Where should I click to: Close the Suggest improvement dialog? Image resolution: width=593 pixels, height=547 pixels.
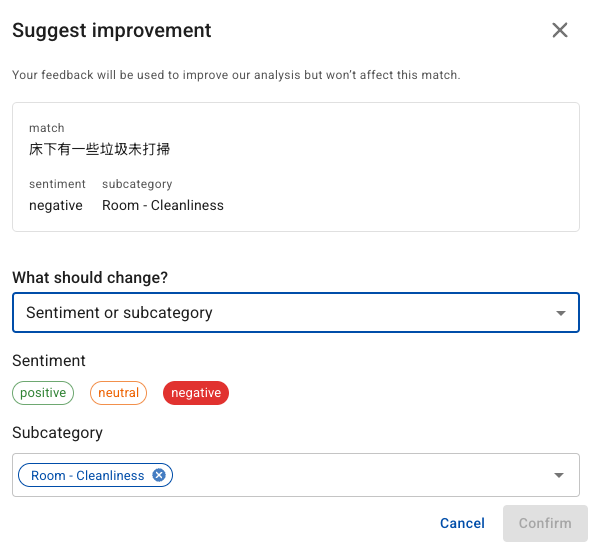tap(559, 30)
